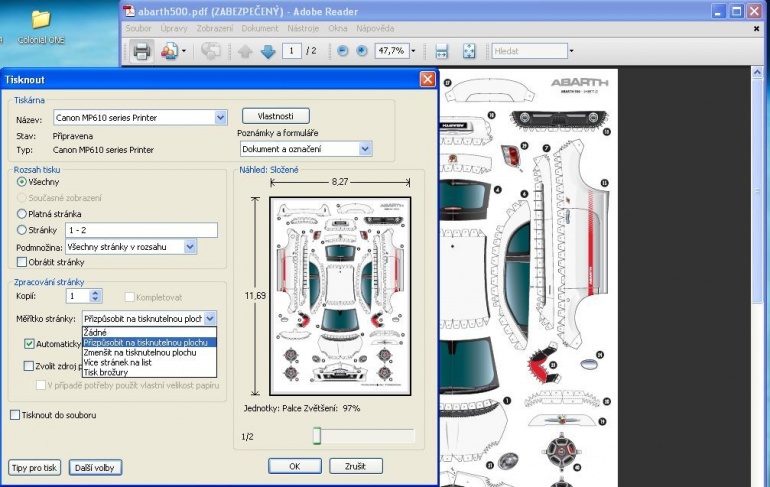Click the zoom percentage field 47,7%
770x487 pixels.
pyautogui.click(x=391, y=51)
